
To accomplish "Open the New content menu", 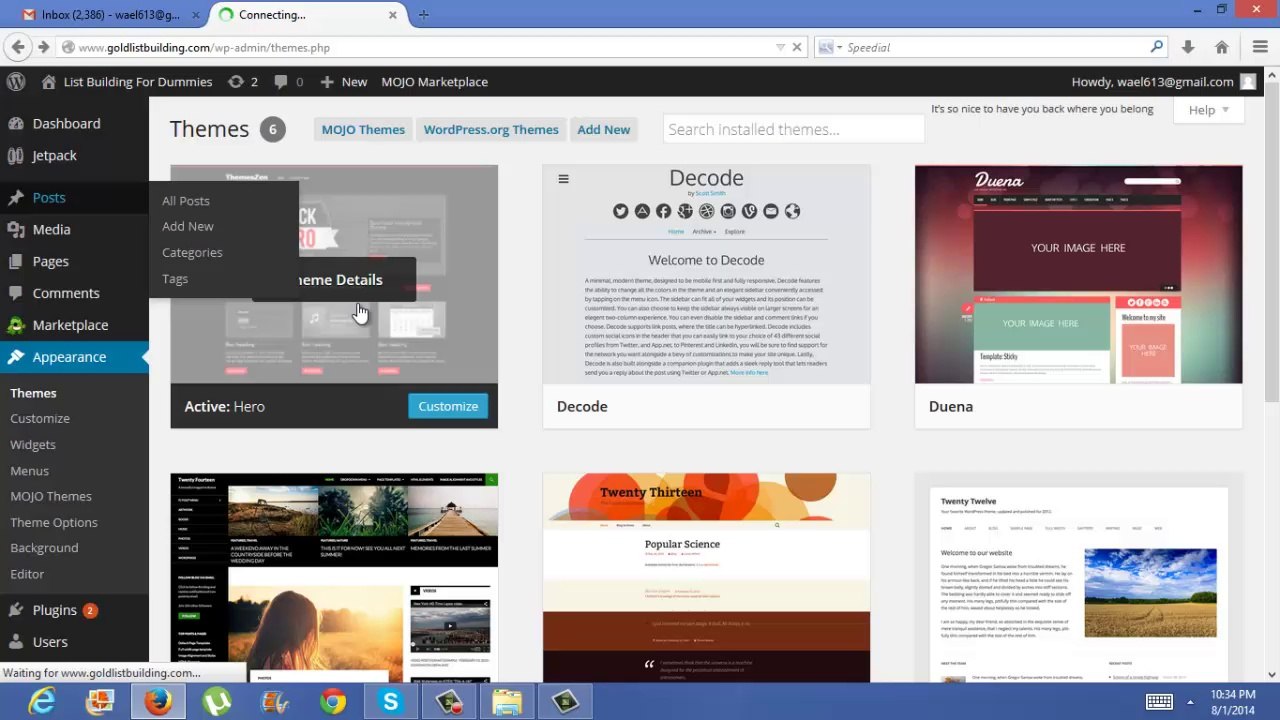I will 345,82.
